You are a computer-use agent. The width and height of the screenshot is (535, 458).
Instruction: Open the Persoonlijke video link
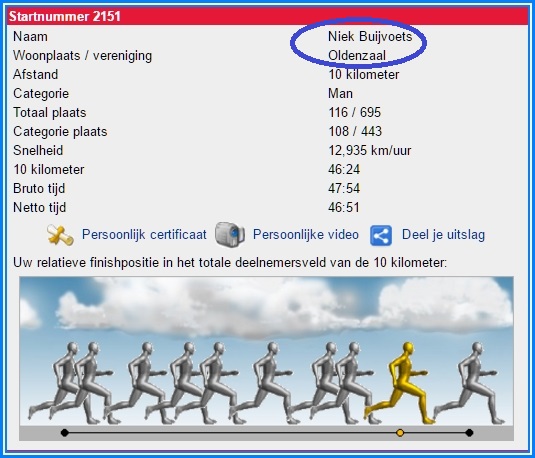(306, 234)
